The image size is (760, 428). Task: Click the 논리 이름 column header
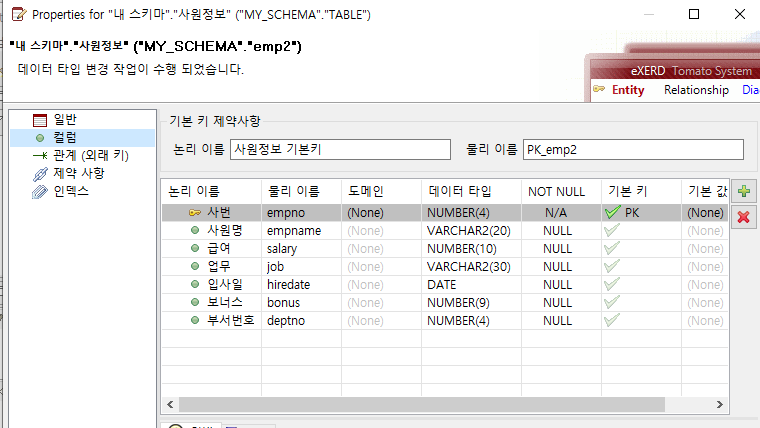point(211,191)
